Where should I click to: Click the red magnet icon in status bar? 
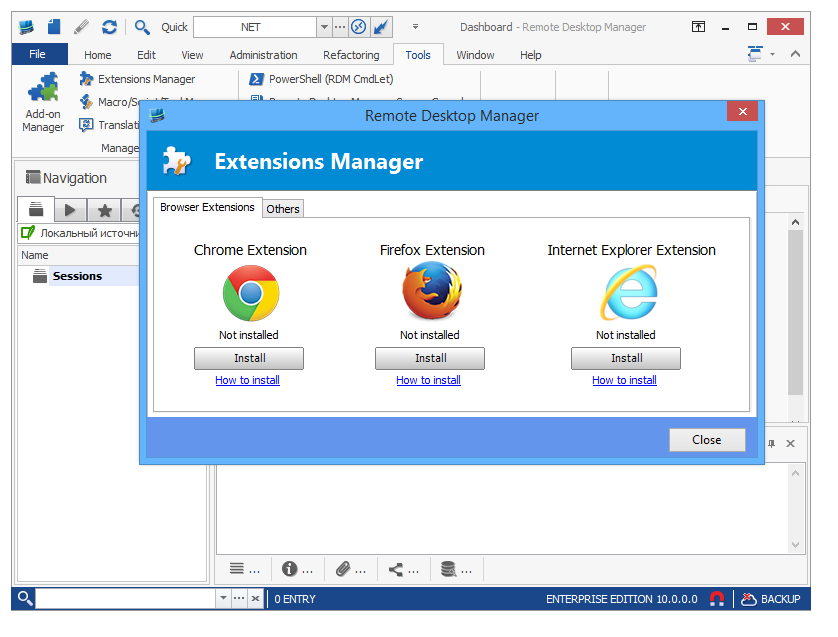tap(717, 599)
